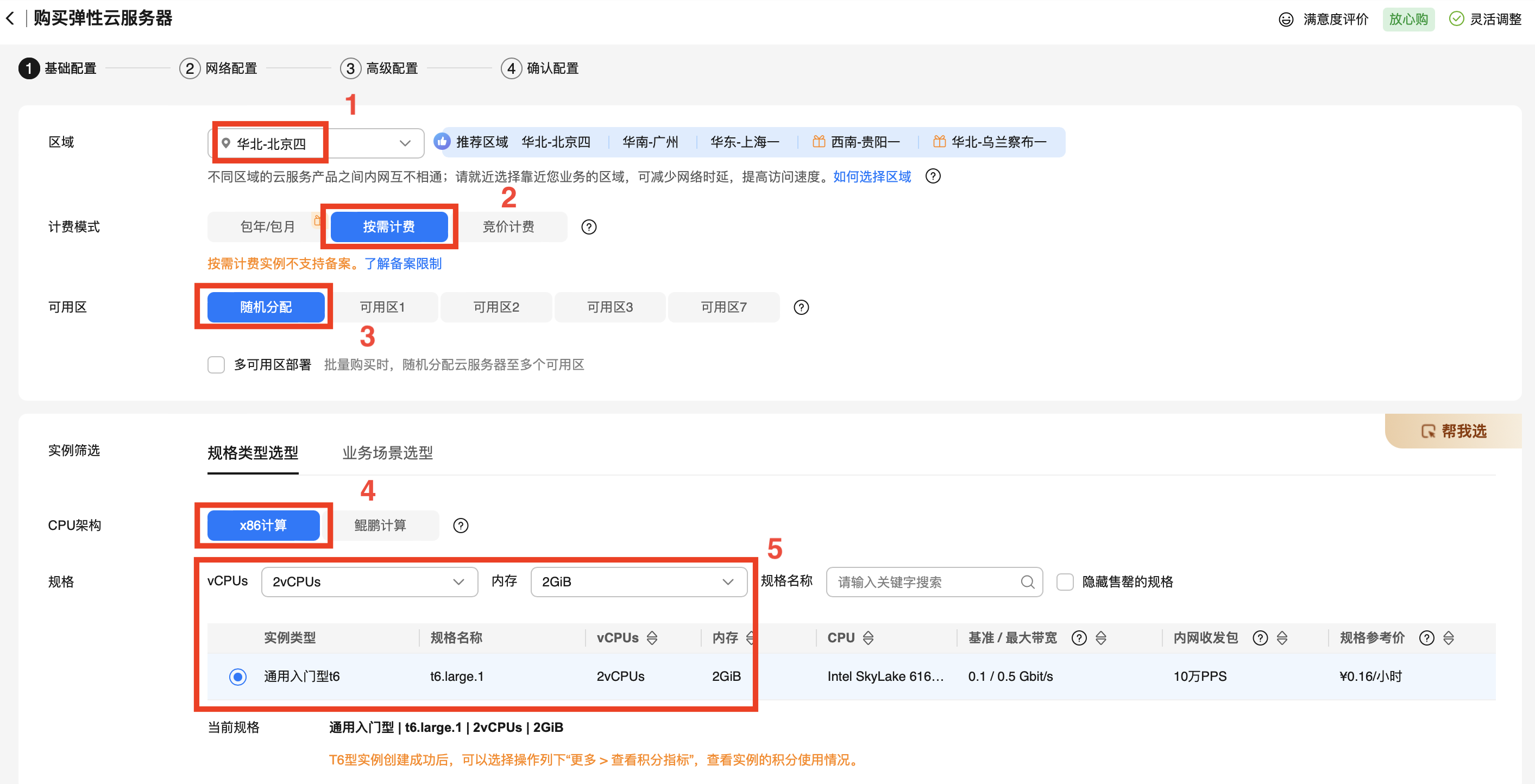This screenshot has width=1535, height=784.
Task: Click the back arrow beside page title
Action: click(x=10, y=18)
